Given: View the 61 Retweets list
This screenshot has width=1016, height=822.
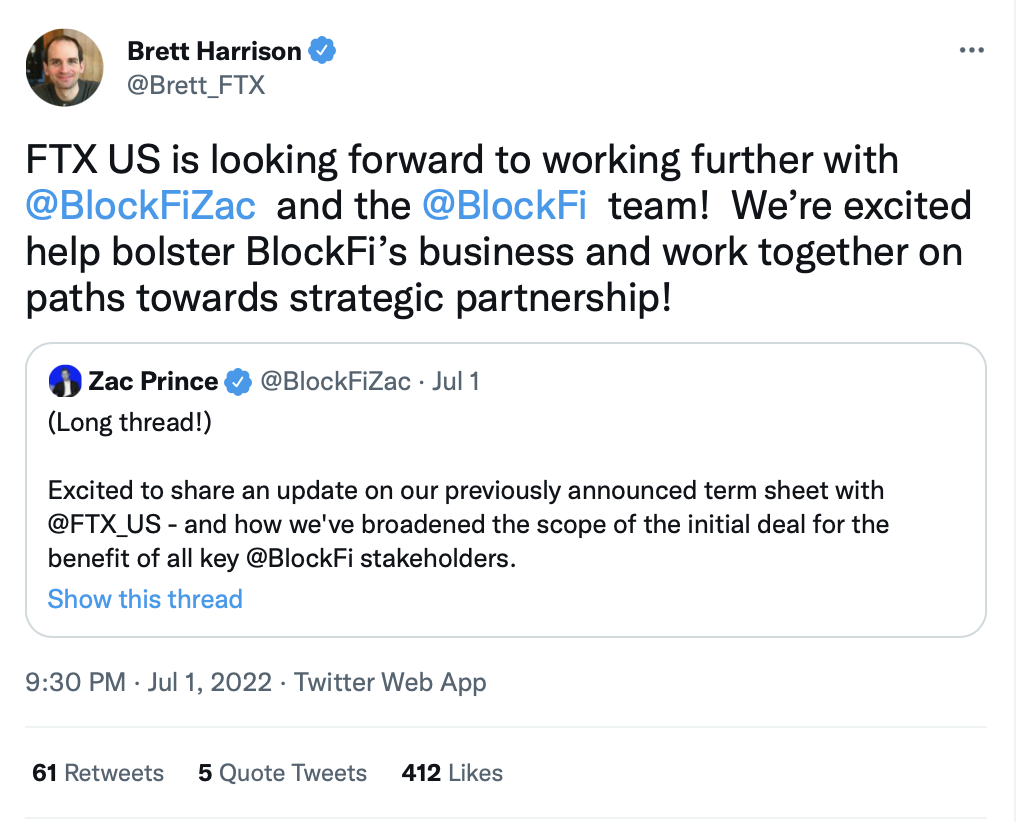Looking at the screenshot, I should tap(98, 772).
